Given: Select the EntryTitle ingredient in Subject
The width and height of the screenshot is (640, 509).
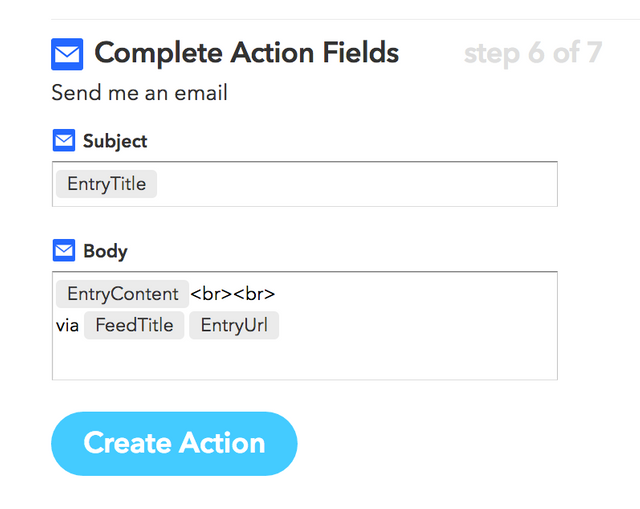Looking at the screenshot, I should tap(106, 184).
